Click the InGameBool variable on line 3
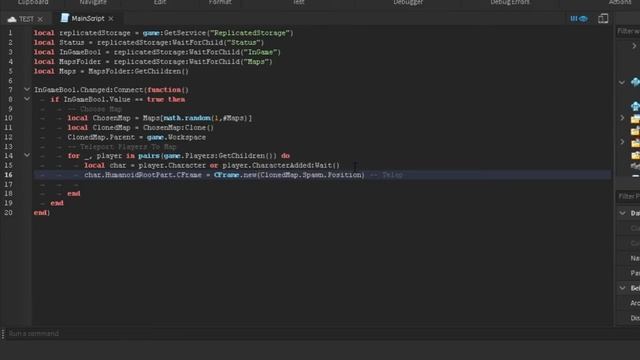640x360 pixels. (x=80, y=52)
